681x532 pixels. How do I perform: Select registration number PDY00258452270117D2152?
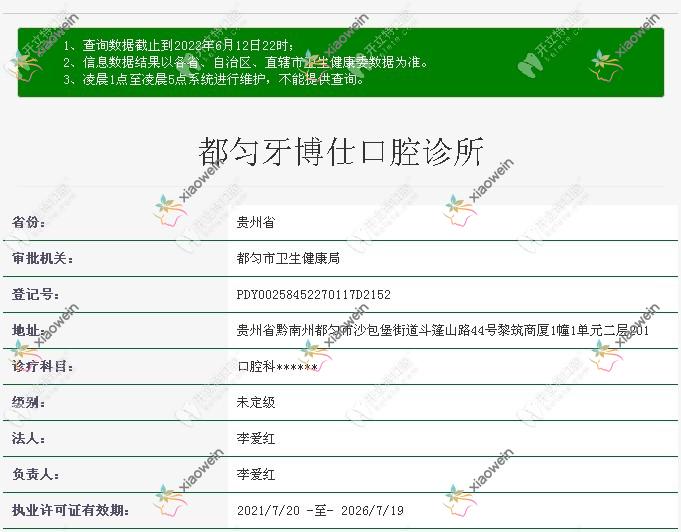click(314, 294)
